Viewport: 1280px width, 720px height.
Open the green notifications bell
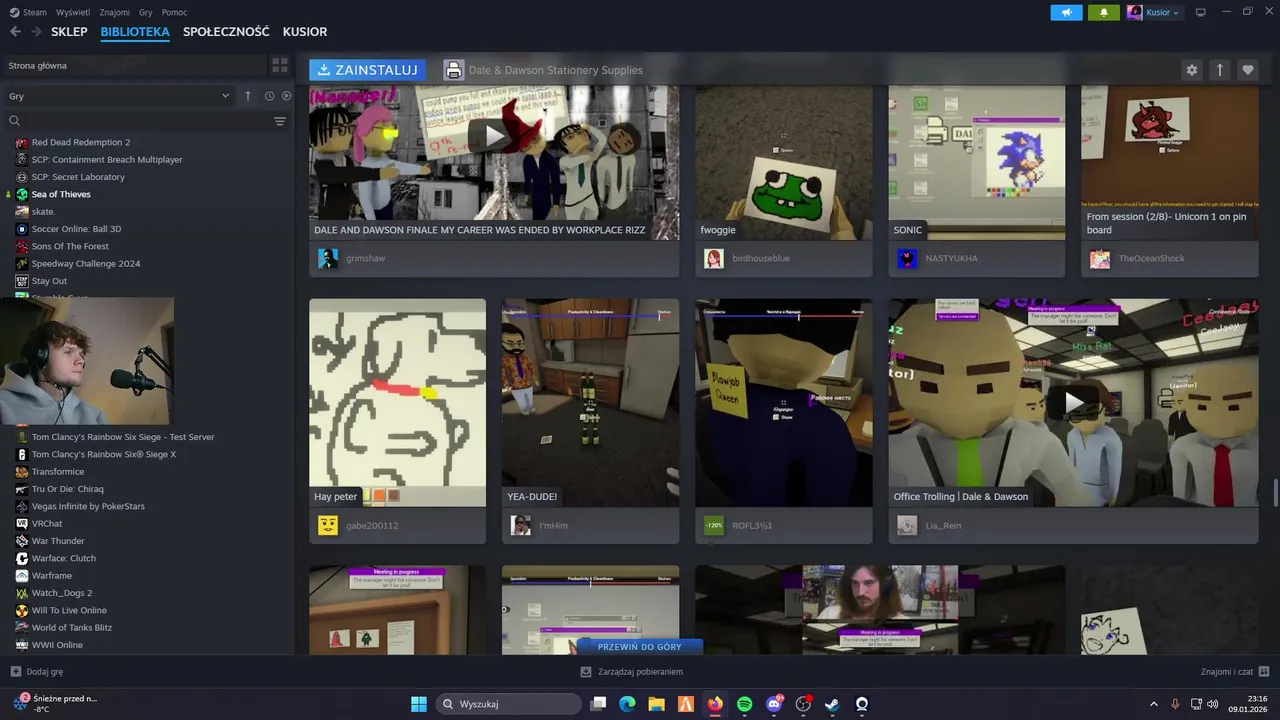point(1104,12)
